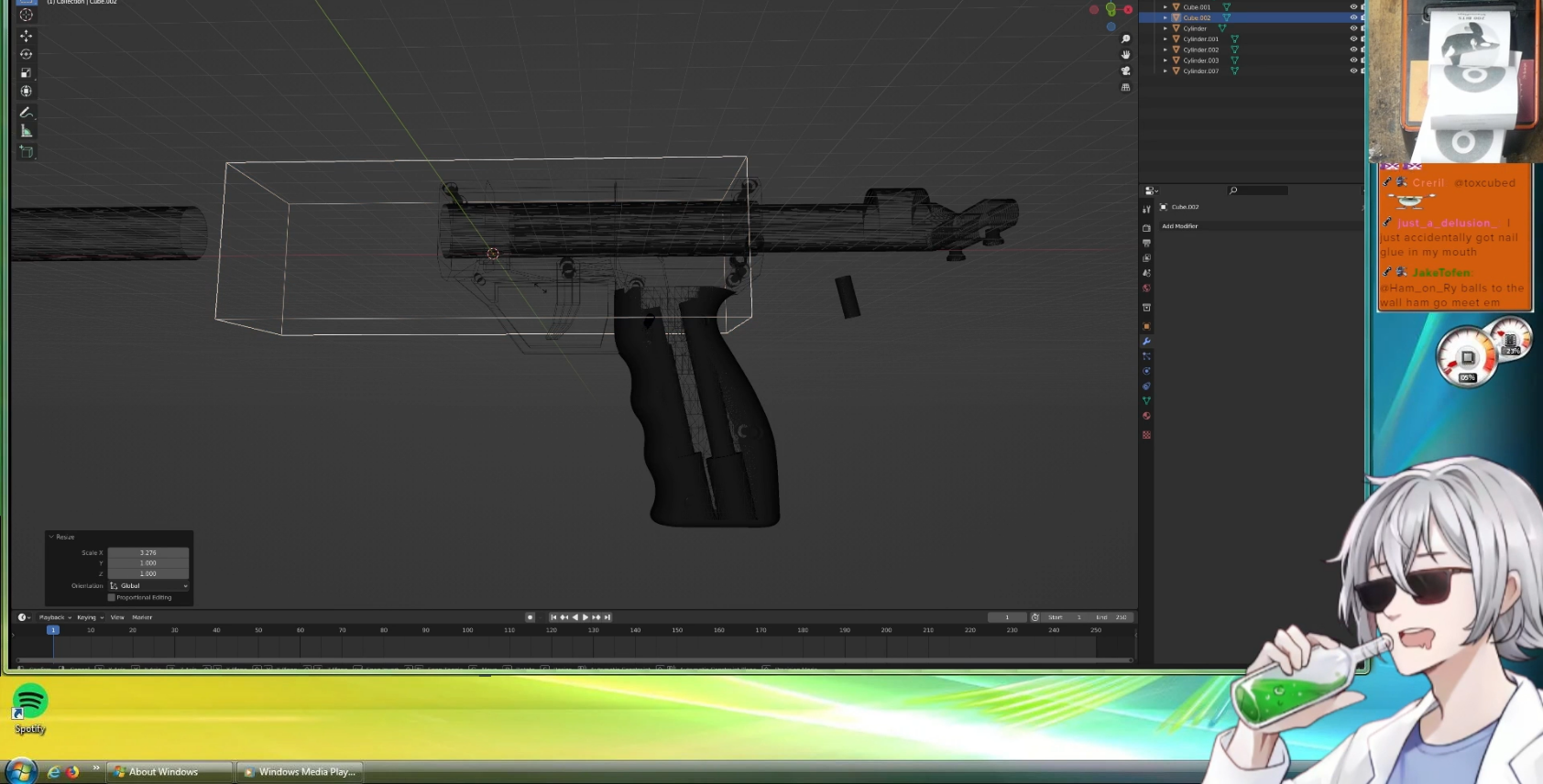Jump to timeline start frame
Viewport: 1543px width, 784px height.
pyautogui.click(x=553, y=617)
